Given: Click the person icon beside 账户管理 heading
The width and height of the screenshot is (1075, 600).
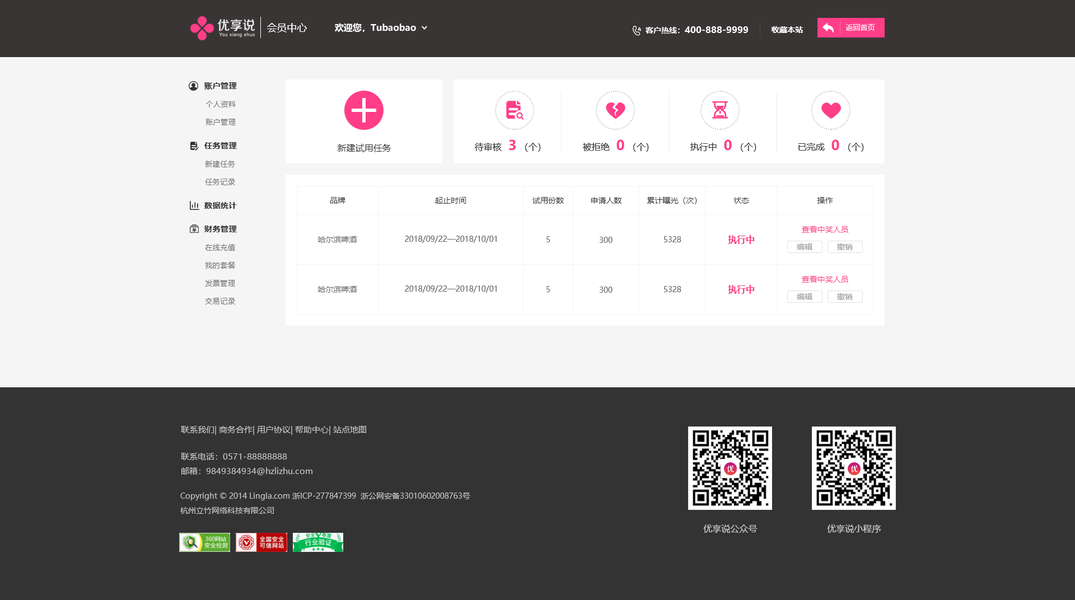Looking at the screenshot, I should pos(193,86).
